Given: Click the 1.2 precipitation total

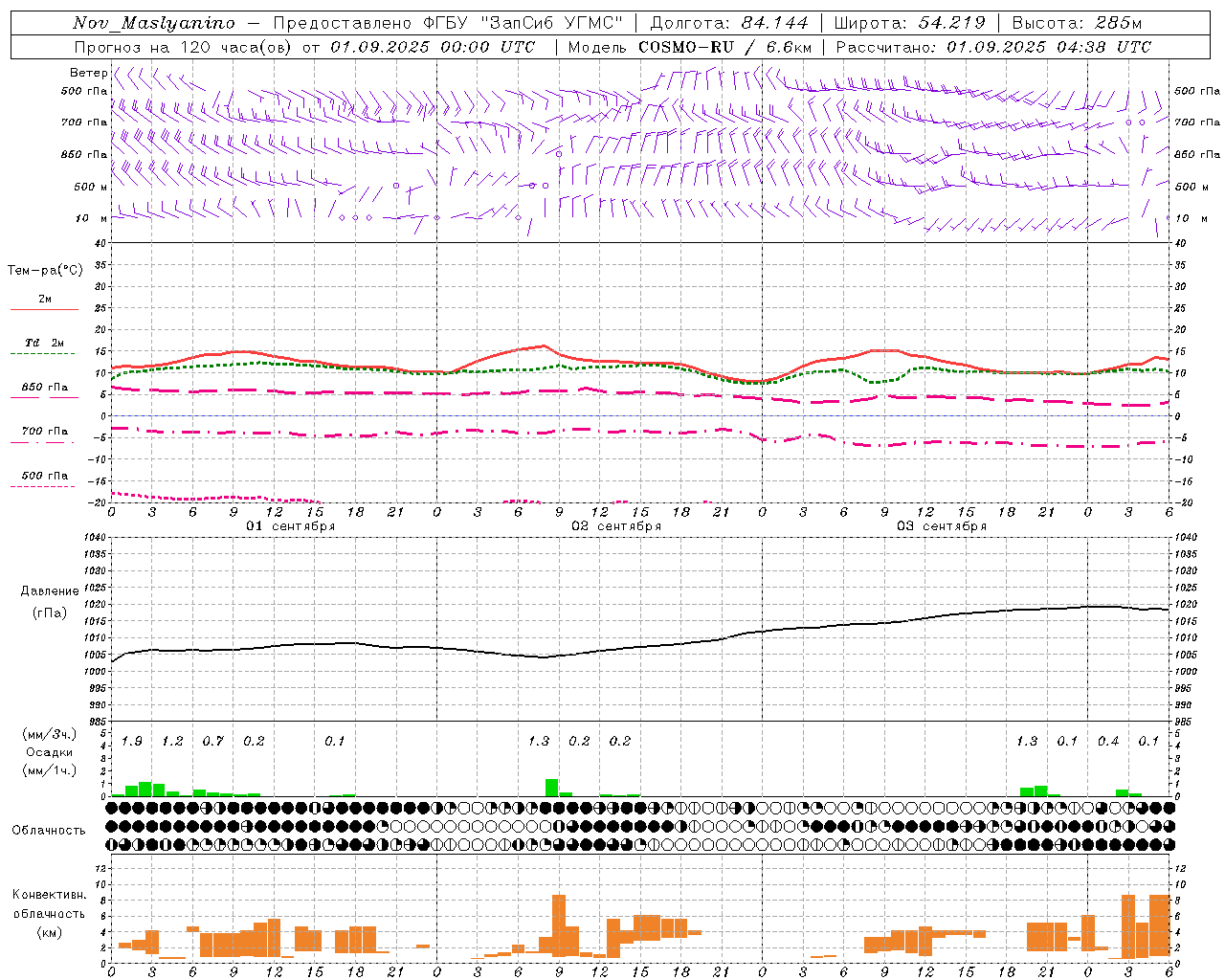Looking at the screenshot, I should point(172,742).
